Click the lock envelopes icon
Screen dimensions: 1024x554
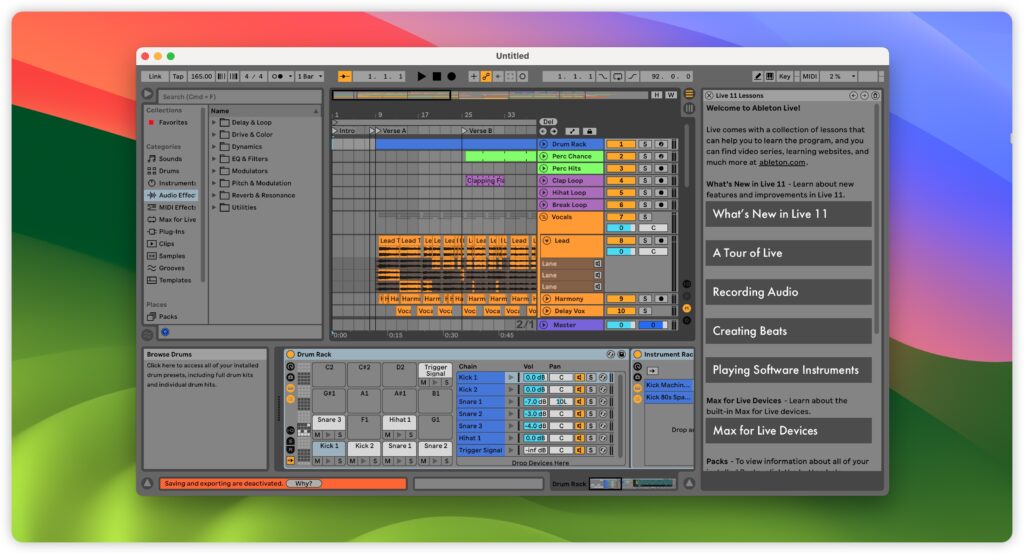(589, 131)
